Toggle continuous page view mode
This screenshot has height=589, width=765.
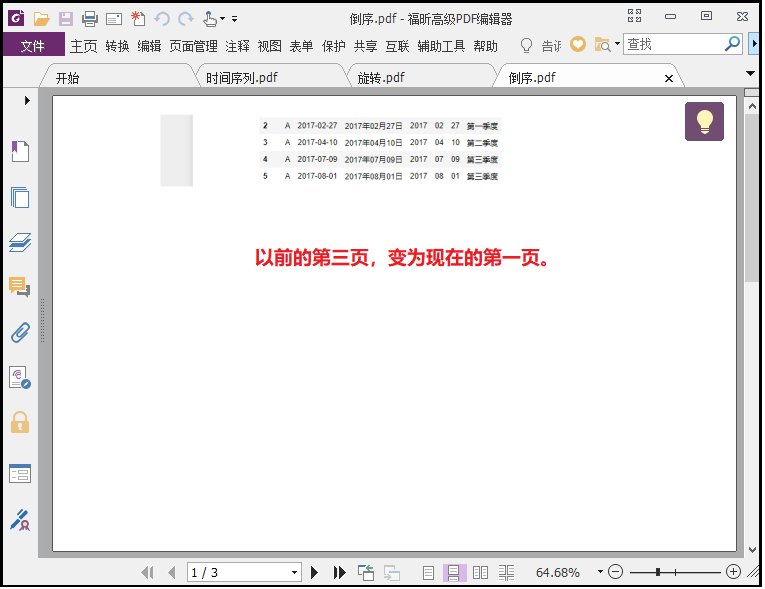coord(454,572)
